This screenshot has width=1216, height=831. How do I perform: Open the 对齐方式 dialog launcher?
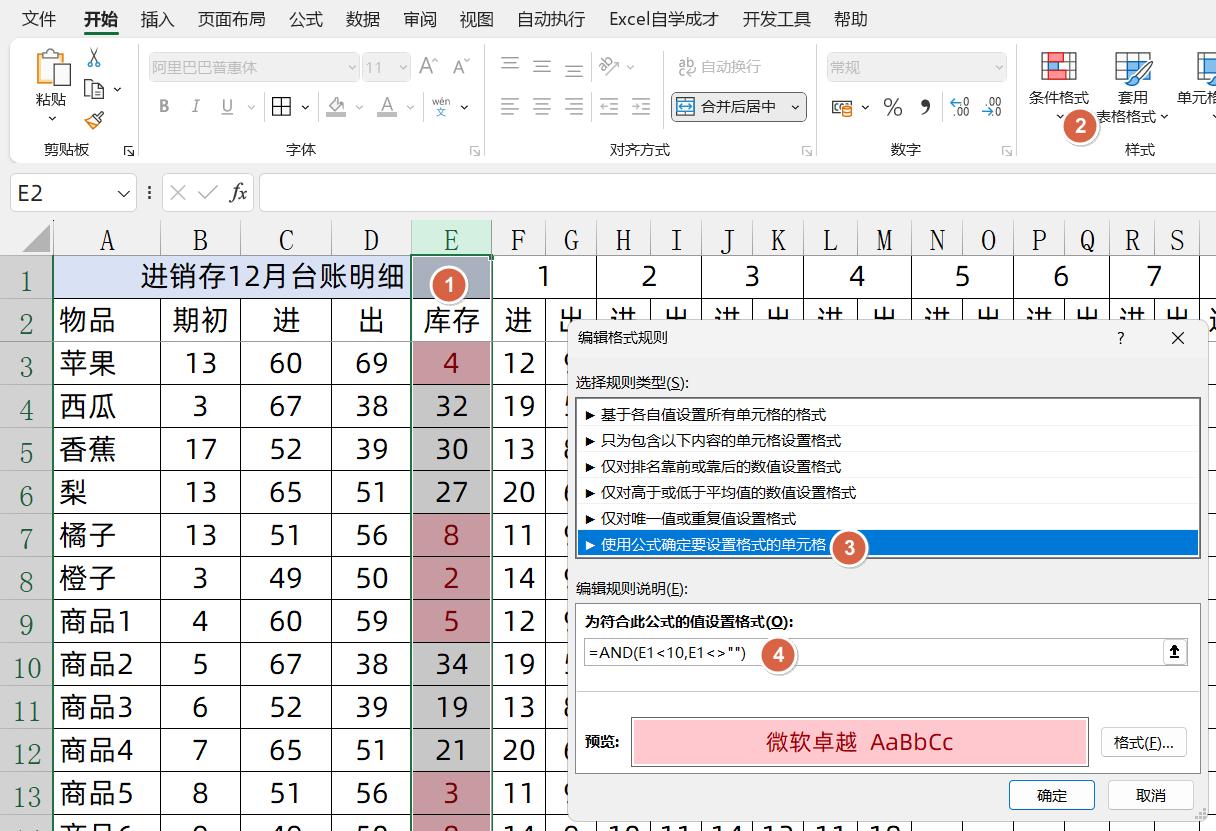[x=806, y=151]
